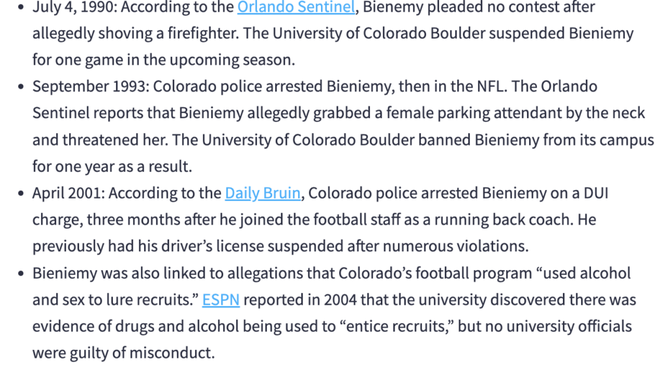Click the bullet before "Bieniemy was also linked"
The height and width of the screenshot is (376, 668).
(21, 273)
